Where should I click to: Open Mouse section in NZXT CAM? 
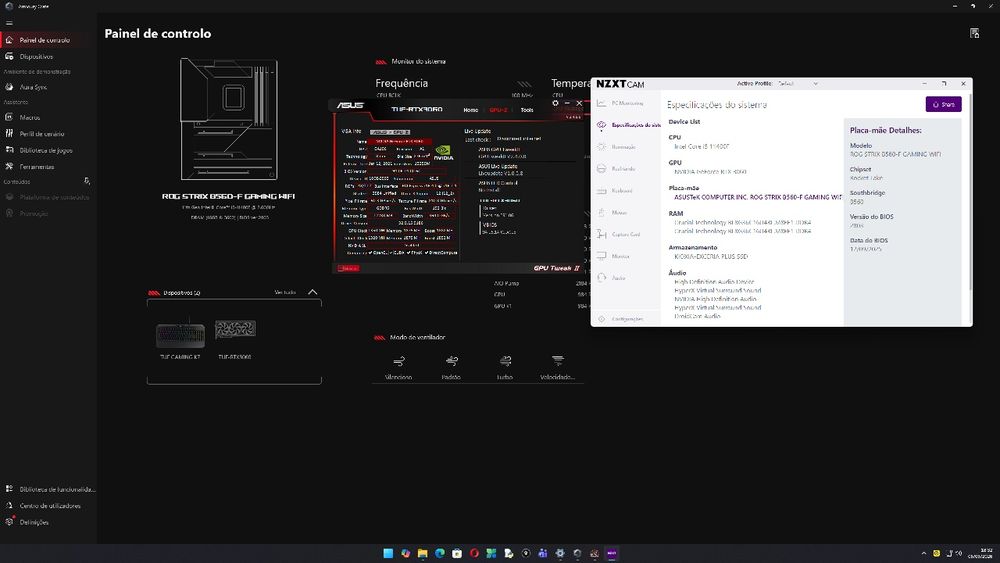coord(627,213)
